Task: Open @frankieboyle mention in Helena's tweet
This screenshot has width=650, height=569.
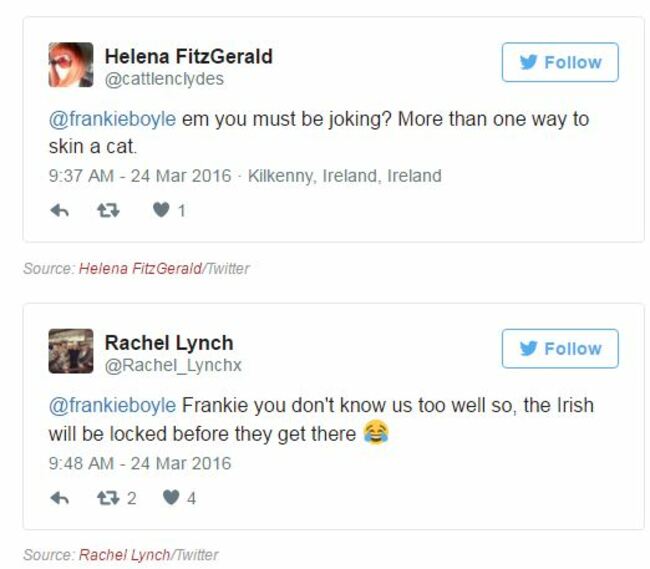Action: tap(112, 120)
